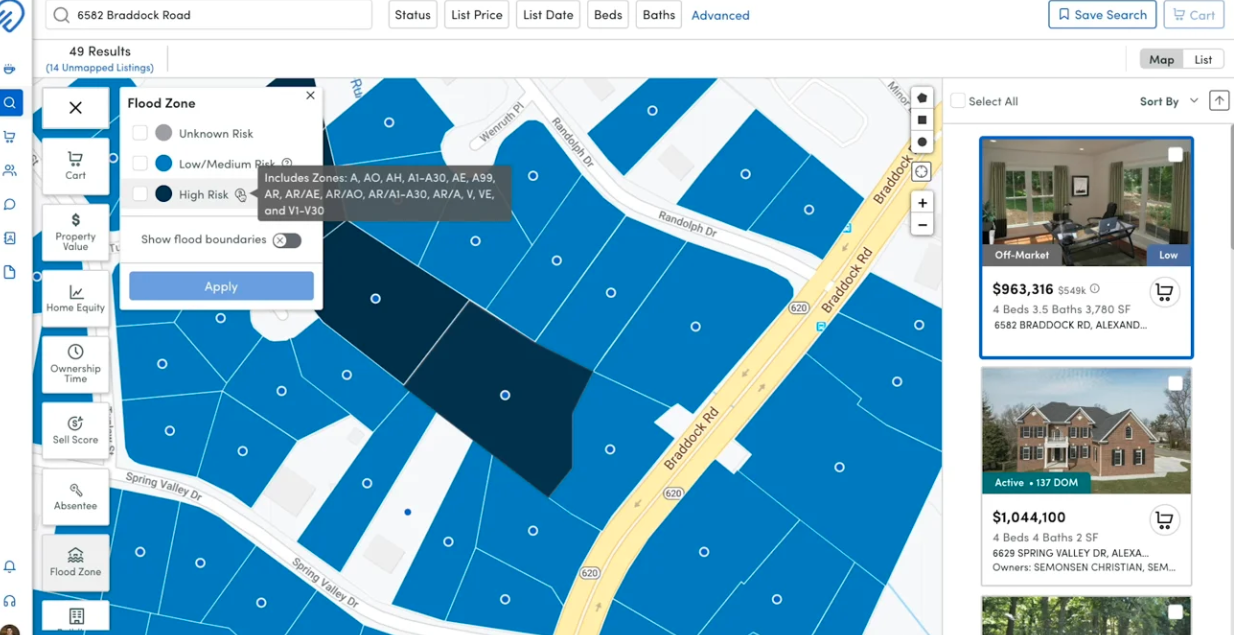The height and width of the screenshot is (635, 1234).
Task: Click the $1,044,100 price text
Action: [1029, 517]
